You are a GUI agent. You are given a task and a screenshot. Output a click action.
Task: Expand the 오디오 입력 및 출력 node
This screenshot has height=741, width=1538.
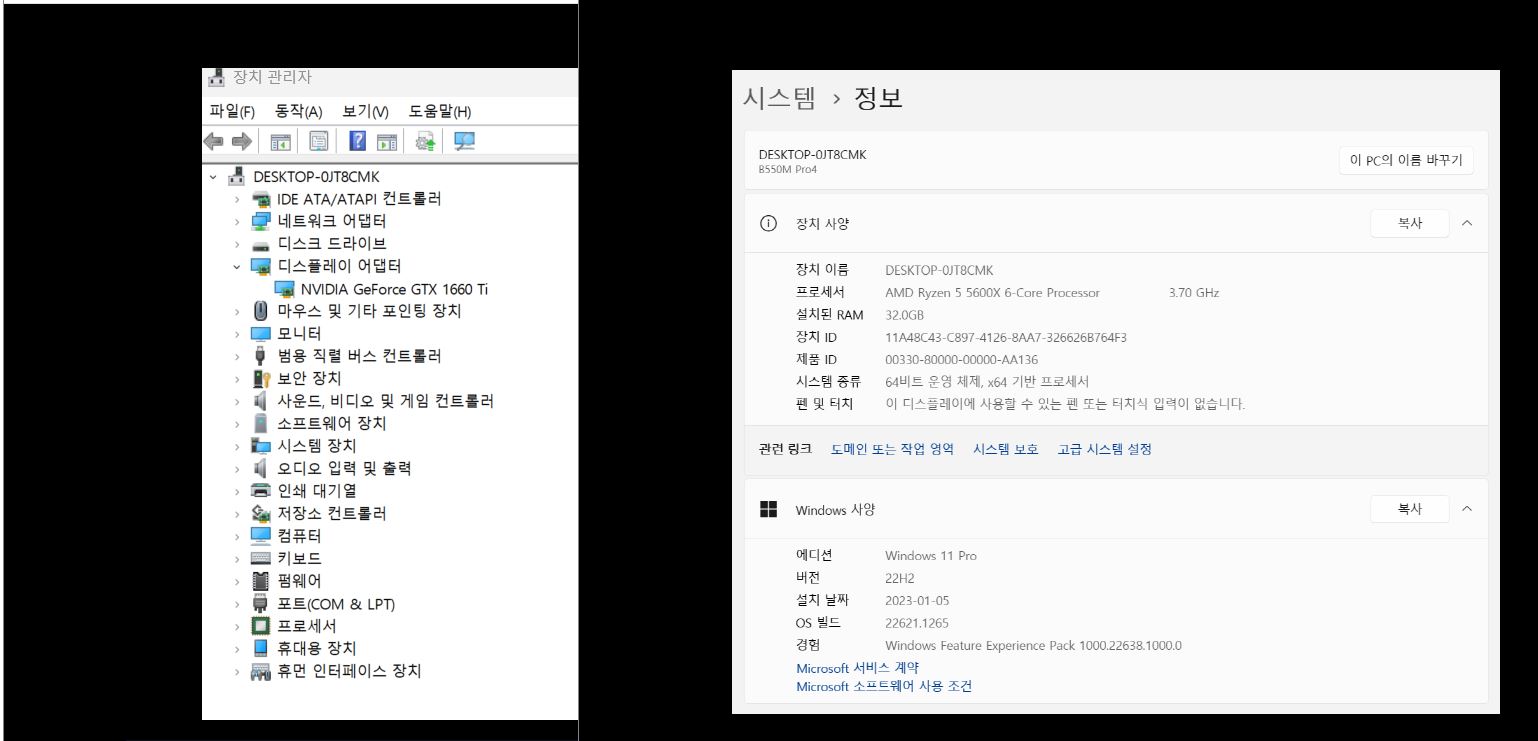[237, 469]
